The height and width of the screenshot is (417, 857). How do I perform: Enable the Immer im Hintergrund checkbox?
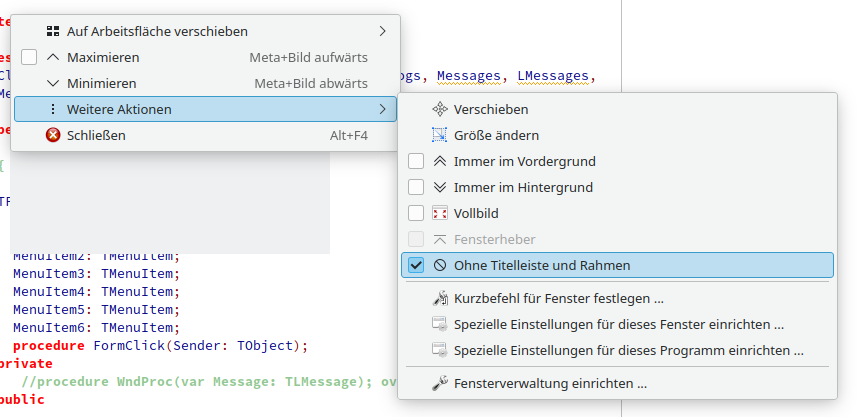coord(416,187)
